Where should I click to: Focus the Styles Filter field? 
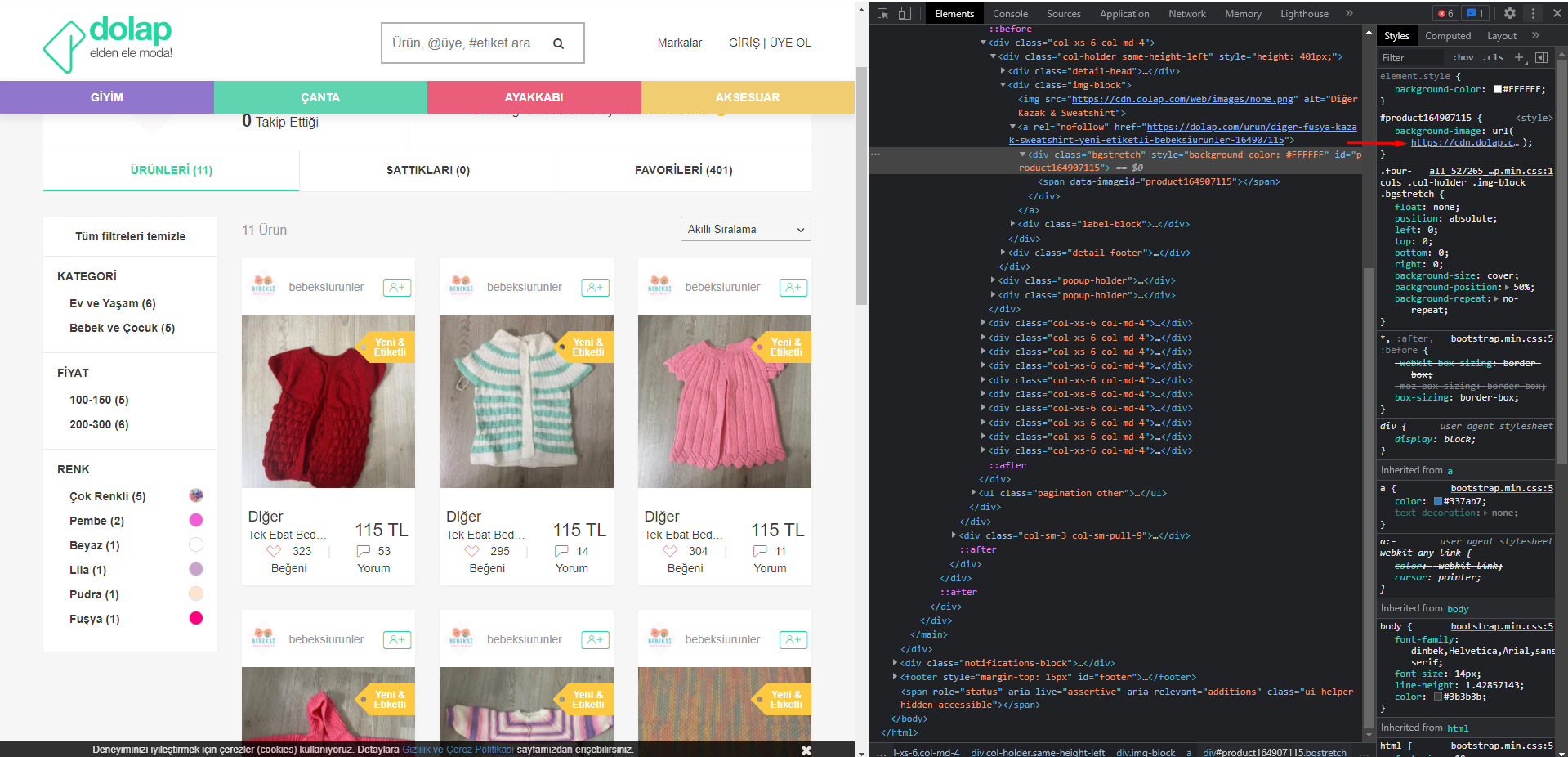(x=1412, y=57)
